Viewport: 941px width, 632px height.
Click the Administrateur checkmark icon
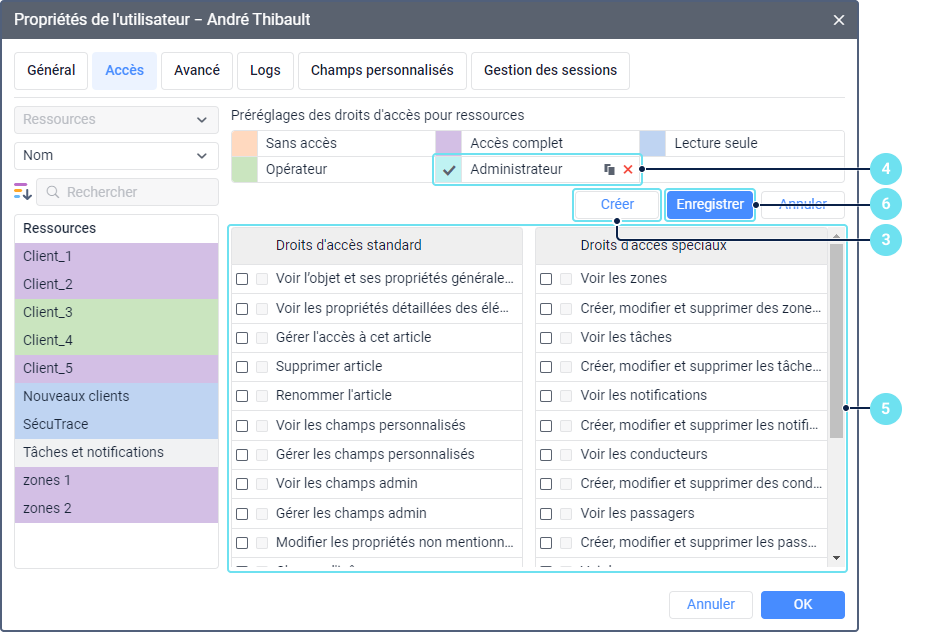450,170
